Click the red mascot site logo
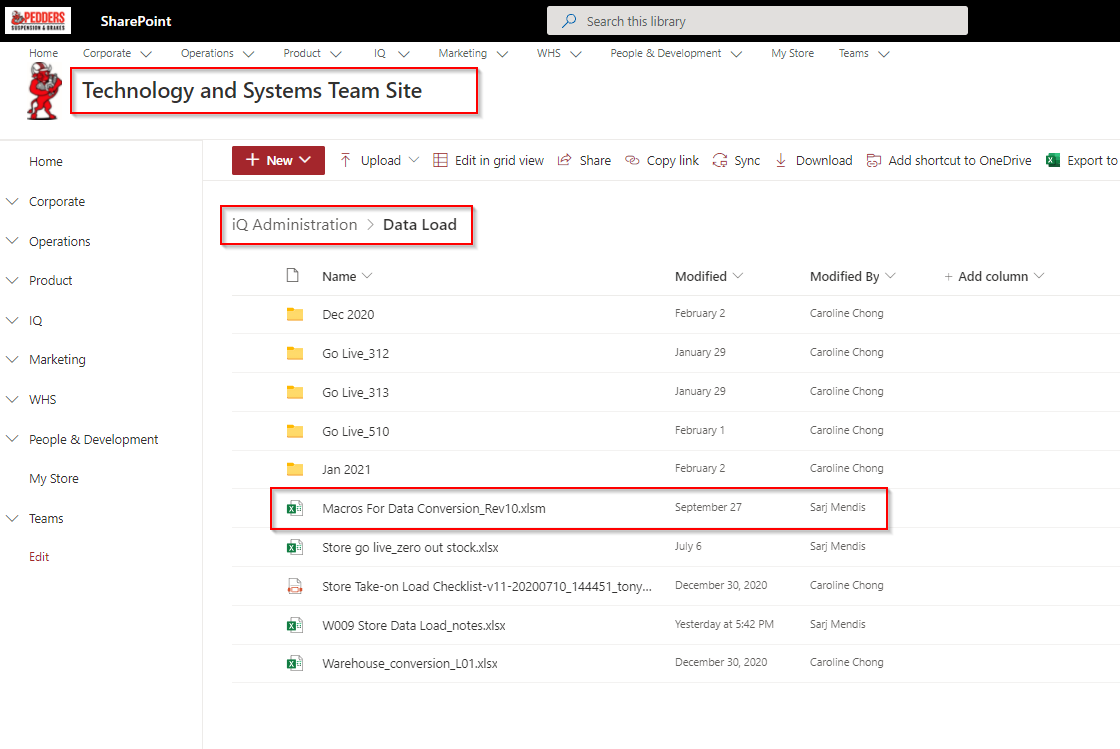Image resolution: width=1120 pixels, height=749 pixels. 44,91
